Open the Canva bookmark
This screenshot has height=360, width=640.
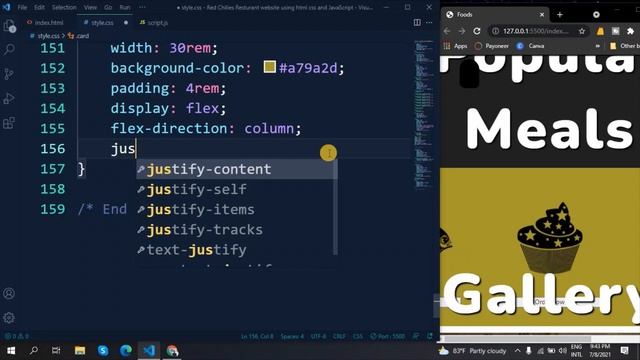530,46
